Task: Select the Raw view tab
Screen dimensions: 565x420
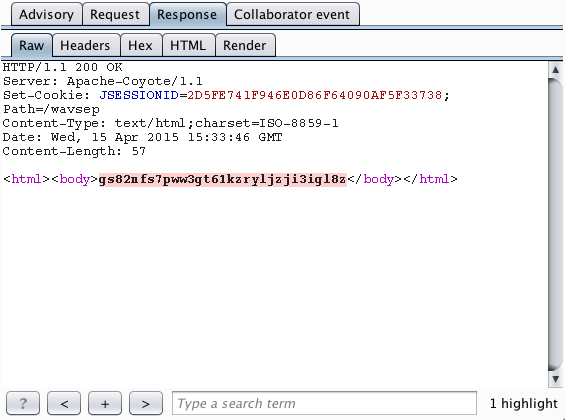Action: pos(32,45)
